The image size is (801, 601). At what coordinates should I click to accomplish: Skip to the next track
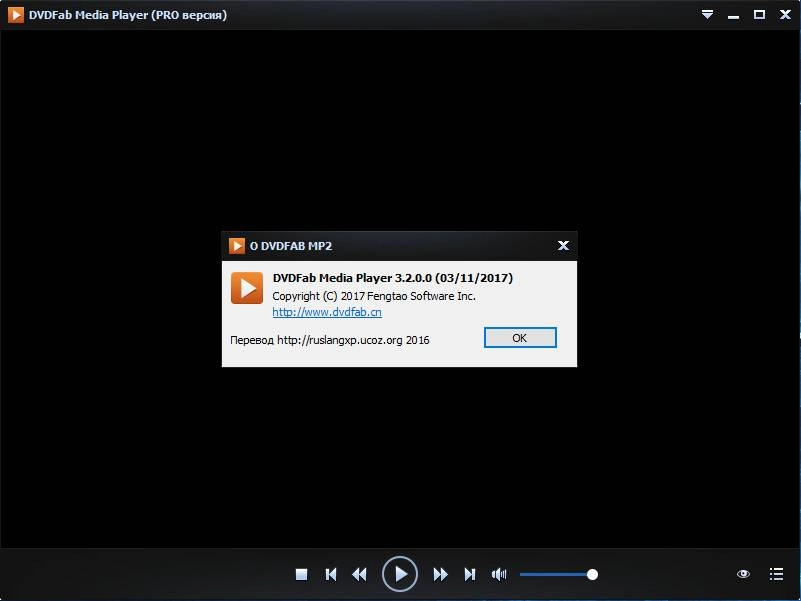pos(470,574)
